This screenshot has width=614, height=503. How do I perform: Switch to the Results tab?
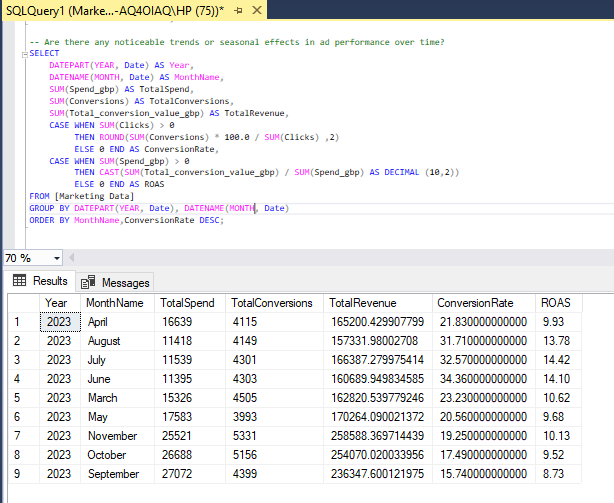click(x=40, y=281)
